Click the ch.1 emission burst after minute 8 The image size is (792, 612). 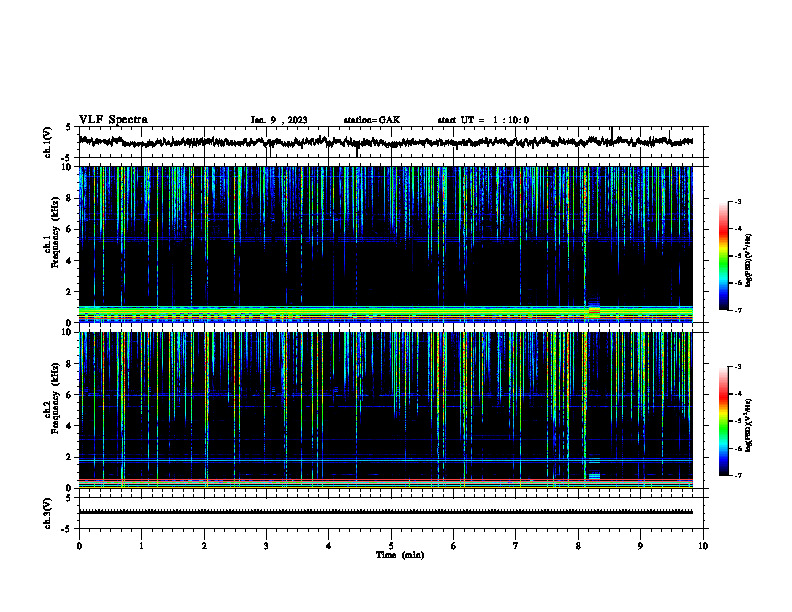click(x=594, y=308)
